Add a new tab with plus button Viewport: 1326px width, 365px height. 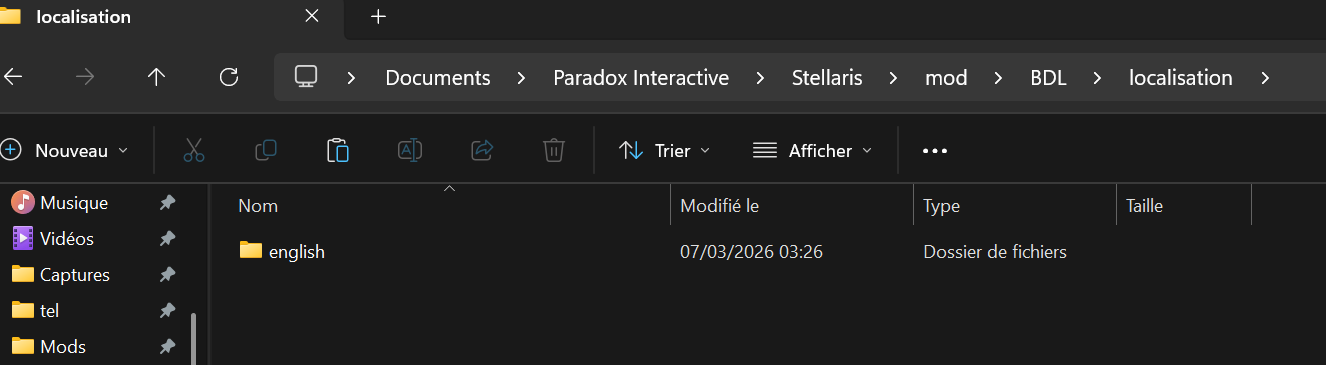coord(378,17)
